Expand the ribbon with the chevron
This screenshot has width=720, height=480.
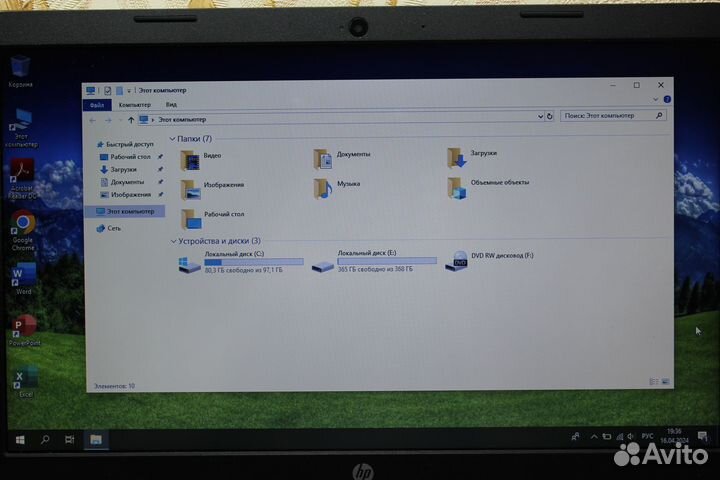[x=655, y=99]
